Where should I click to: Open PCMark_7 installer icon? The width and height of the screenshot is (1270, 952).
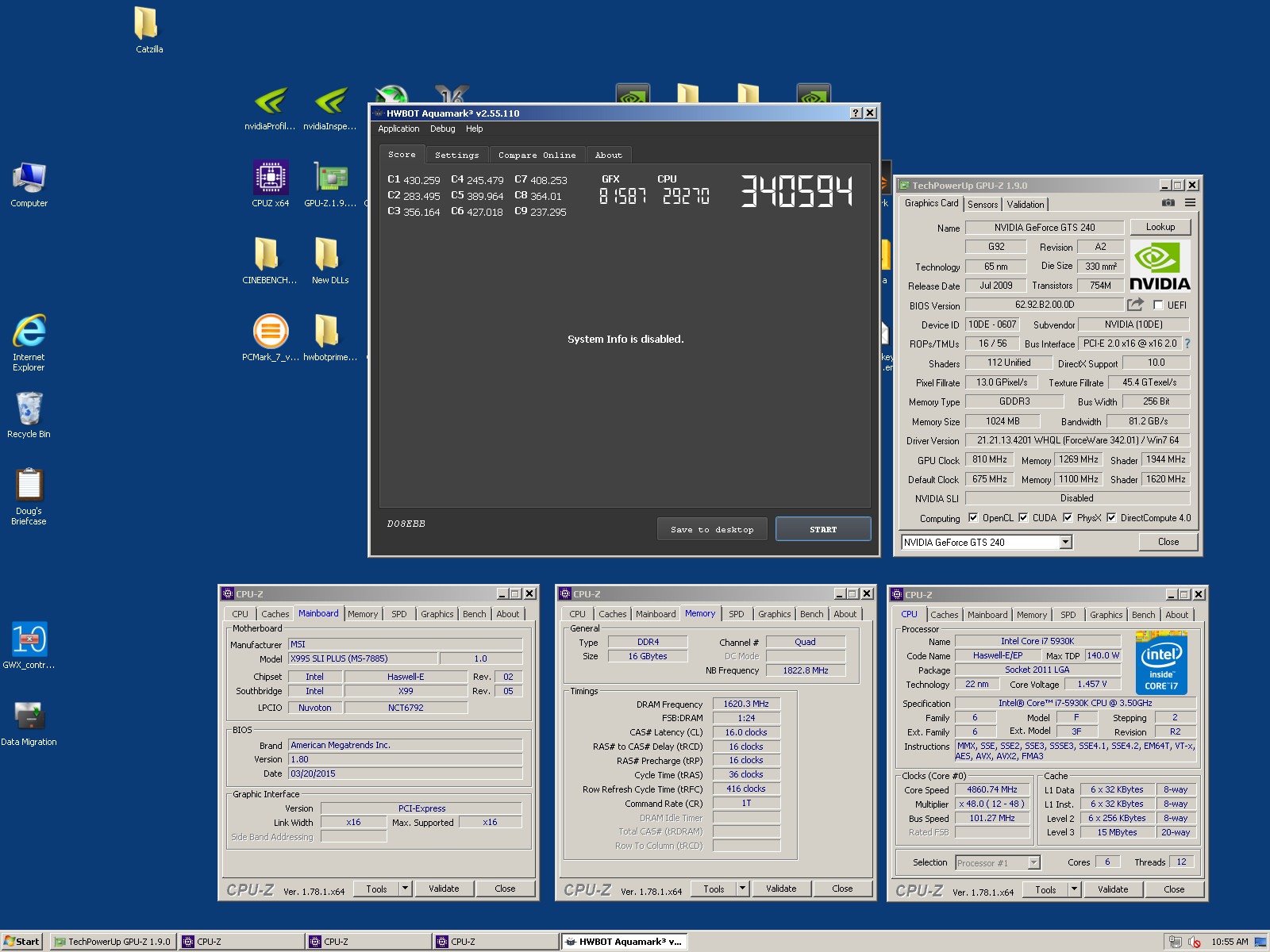coord(271,338)
